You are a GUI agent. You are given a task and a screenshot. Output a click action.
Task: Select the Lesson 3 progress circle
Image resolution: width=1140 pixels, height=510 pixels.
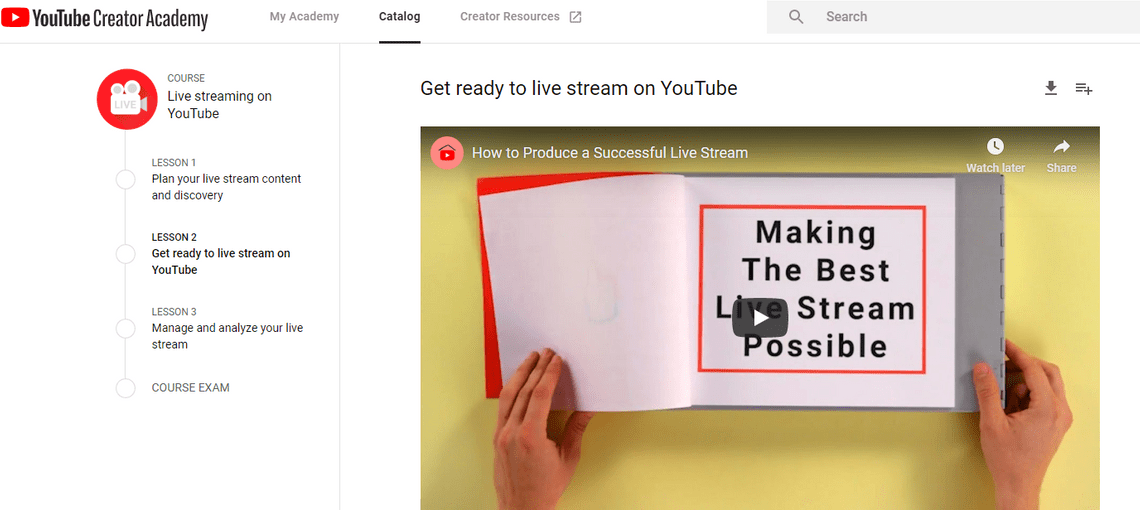pos(126,328)
